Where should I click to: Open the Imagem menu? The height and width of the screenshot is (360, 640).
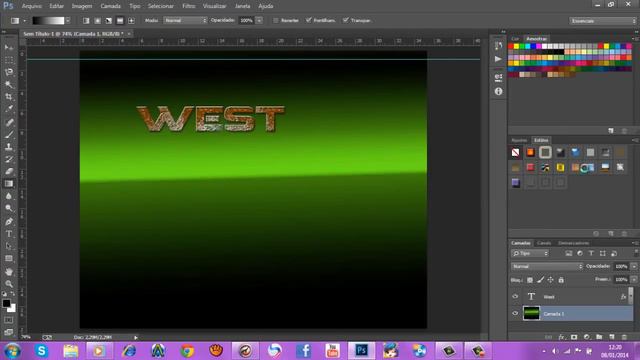pyautogui.click(x=82, y=6)
